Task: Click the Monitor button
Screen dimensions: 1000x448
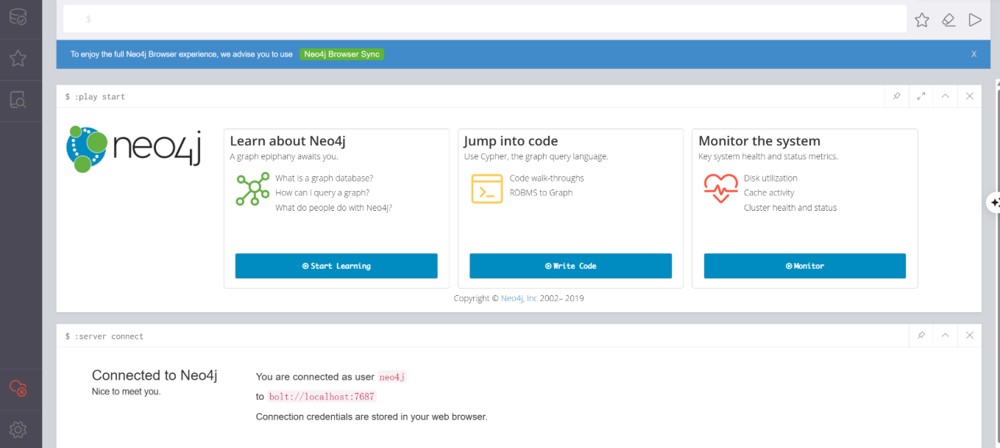Action: point(805,265)
